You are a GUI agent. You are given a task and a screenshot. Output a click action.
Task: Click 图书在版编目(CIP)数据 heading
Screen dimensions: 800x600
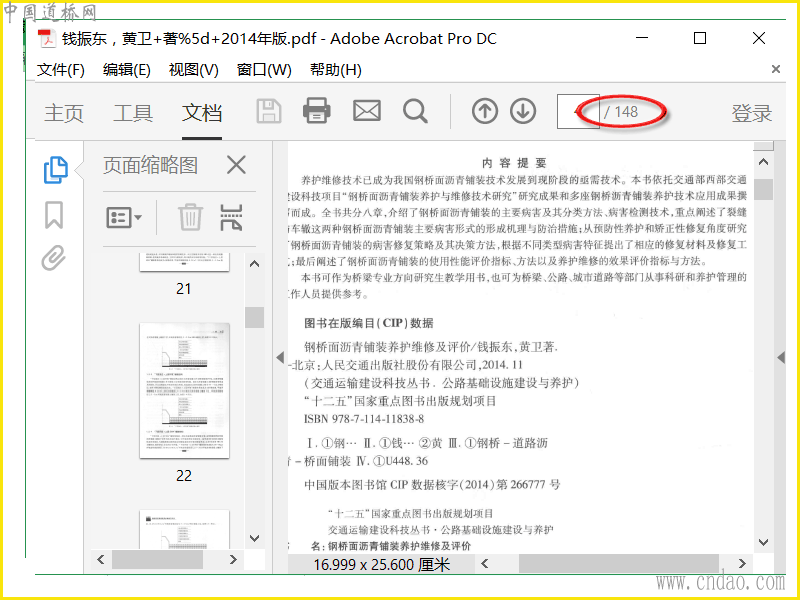369,323
